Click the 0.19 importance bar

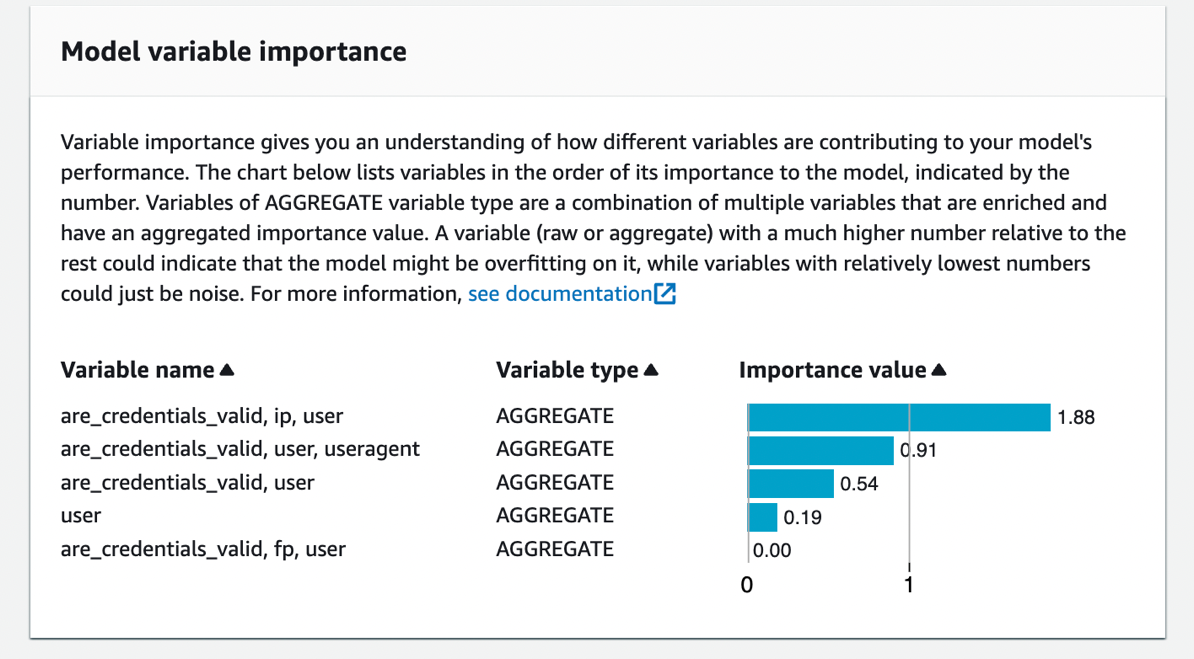coord(762,517)
